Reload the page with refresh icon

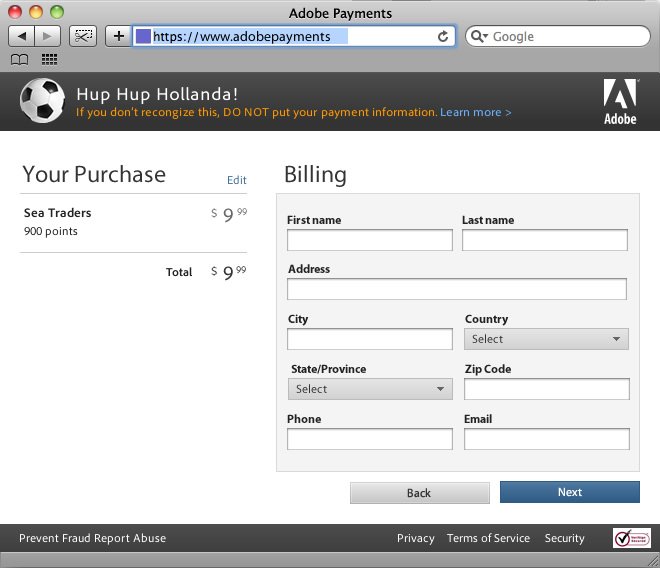(x=443, y=37)
